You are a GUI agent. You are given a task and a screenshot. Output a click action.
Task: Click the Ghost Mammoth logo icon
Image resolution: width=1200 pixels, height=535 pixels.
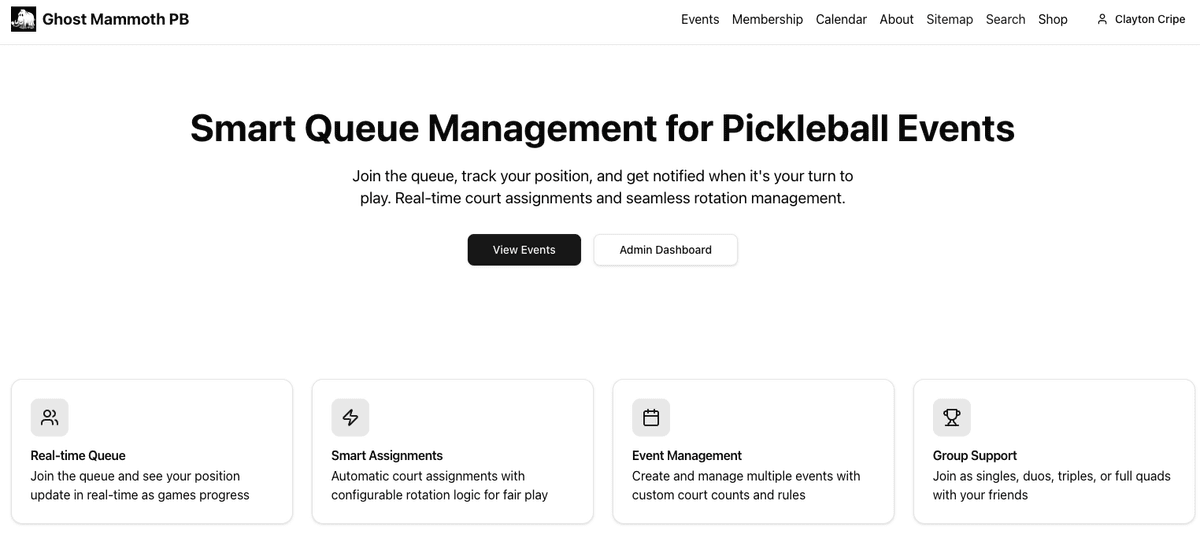click(23, 19)
